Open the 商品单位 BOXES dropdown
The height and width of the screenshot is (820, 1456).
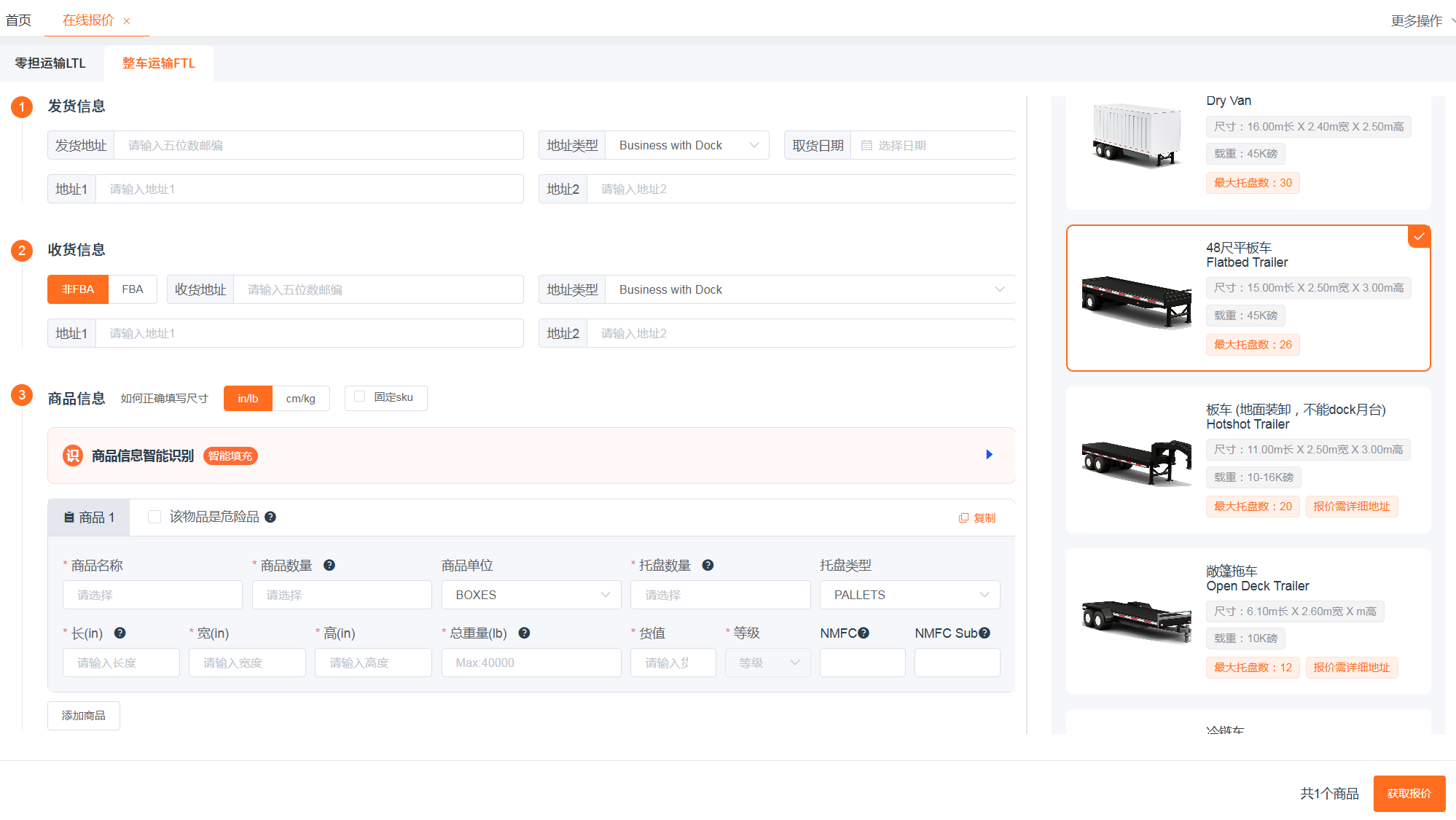click(531, 595)
